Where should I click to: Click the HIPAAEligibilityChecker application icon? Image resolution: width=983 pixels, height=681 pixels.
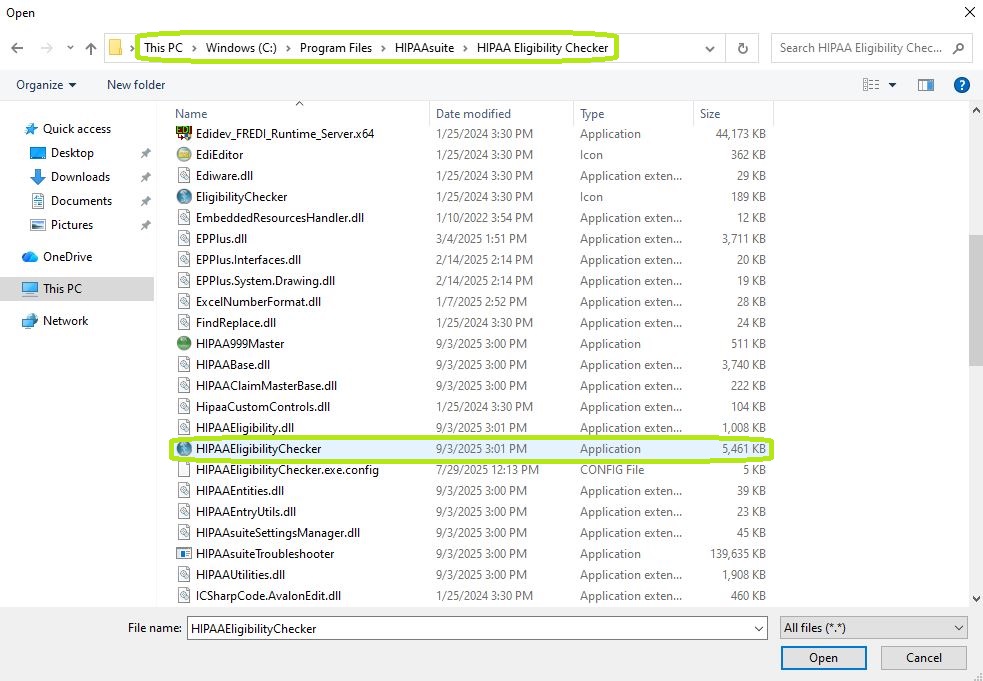[184, 448]
